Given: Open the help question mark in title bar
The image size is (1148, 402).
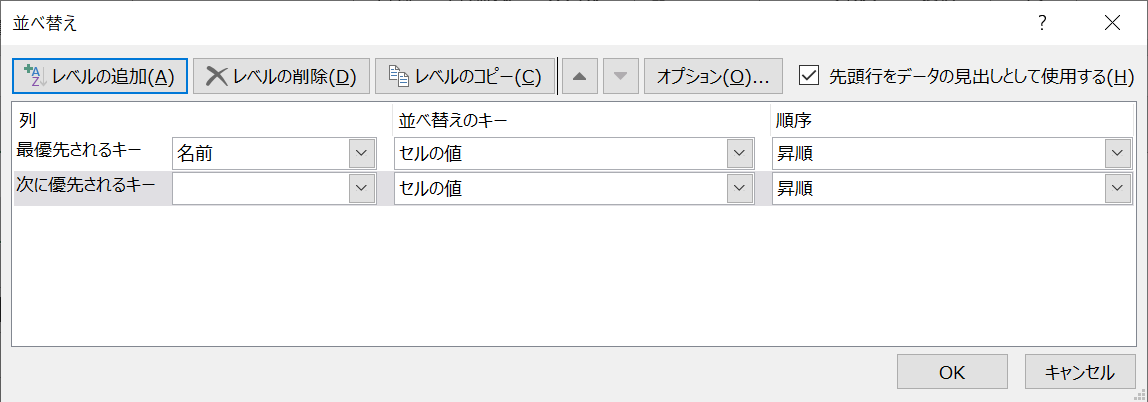Looking at the screenshot, I should (x=1042, y=23).
